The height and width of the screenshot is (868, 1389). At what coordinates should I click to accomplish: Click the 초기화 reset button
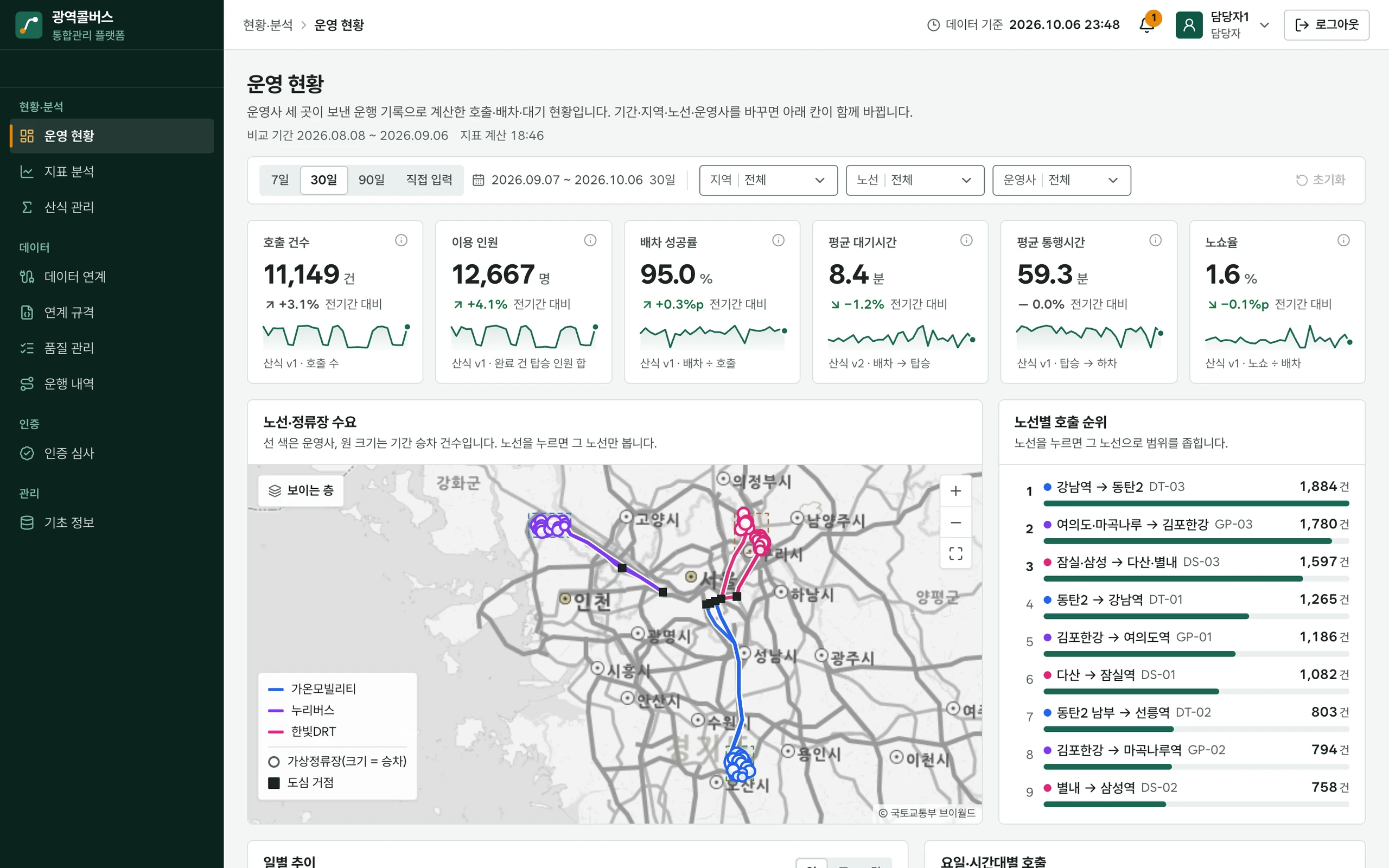(1320, 180)
